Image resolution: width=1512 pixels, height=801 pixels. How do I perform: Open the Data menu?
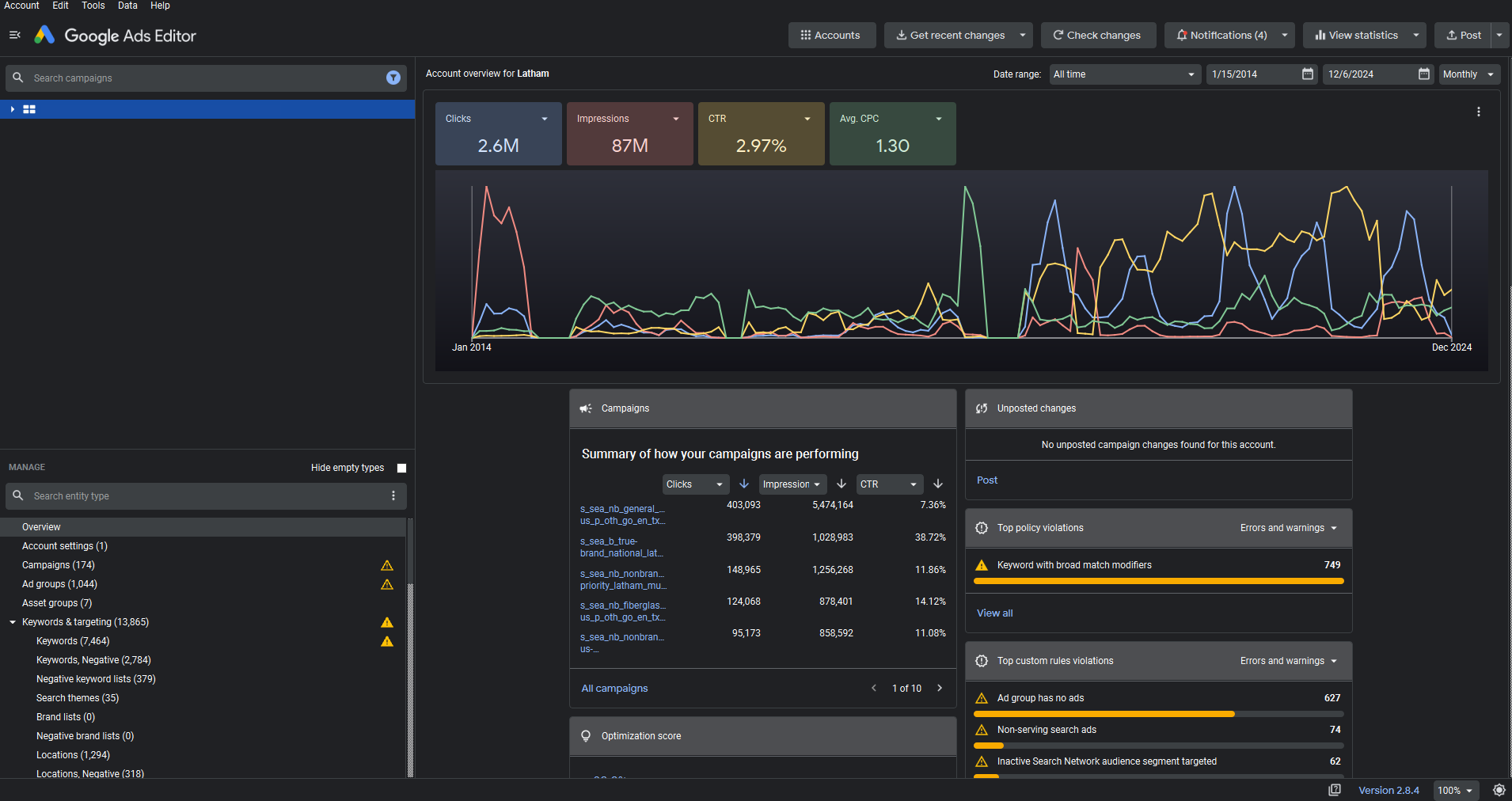click(127, 6)
